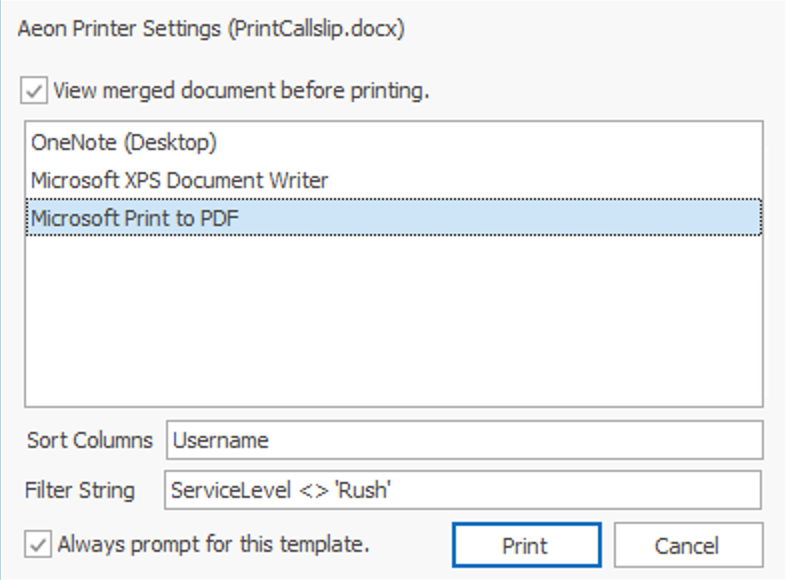
Task: Toggle the View merged document checkbox
Action: (36, 91)
